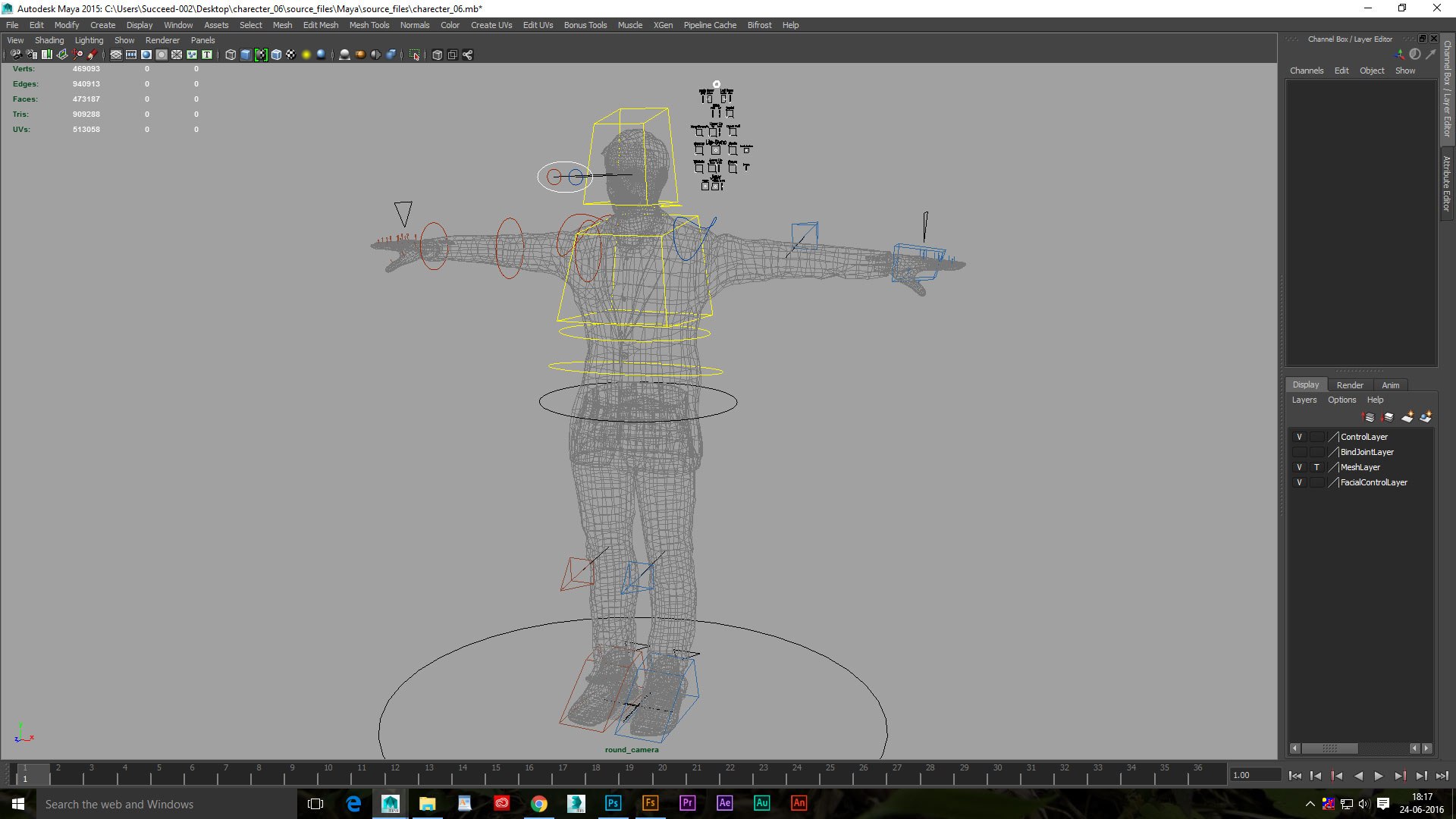The height and width of the screenshot is (819, 1456).
Task: Open the Panels viewport menu
Action: point(202,40)
